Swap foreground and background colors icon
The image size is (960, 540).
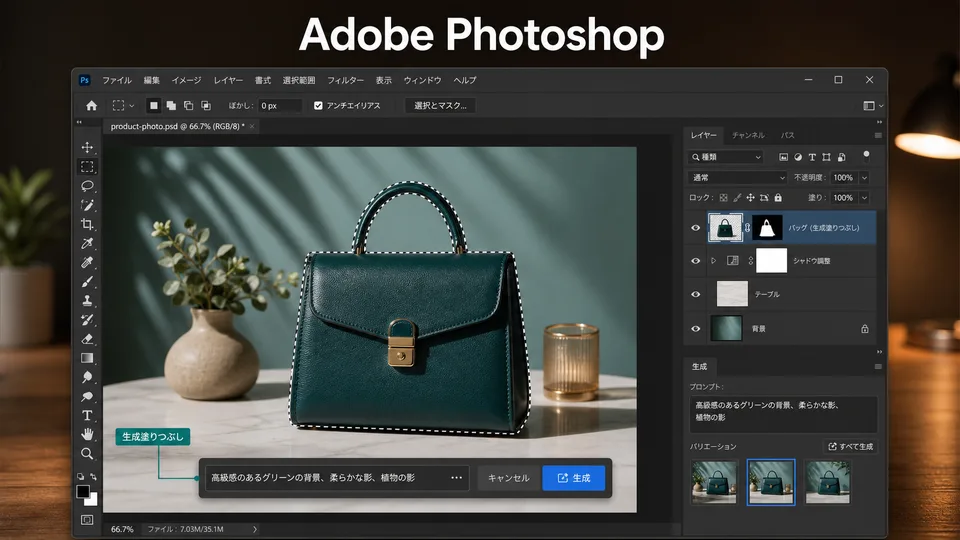pos(94,476)
